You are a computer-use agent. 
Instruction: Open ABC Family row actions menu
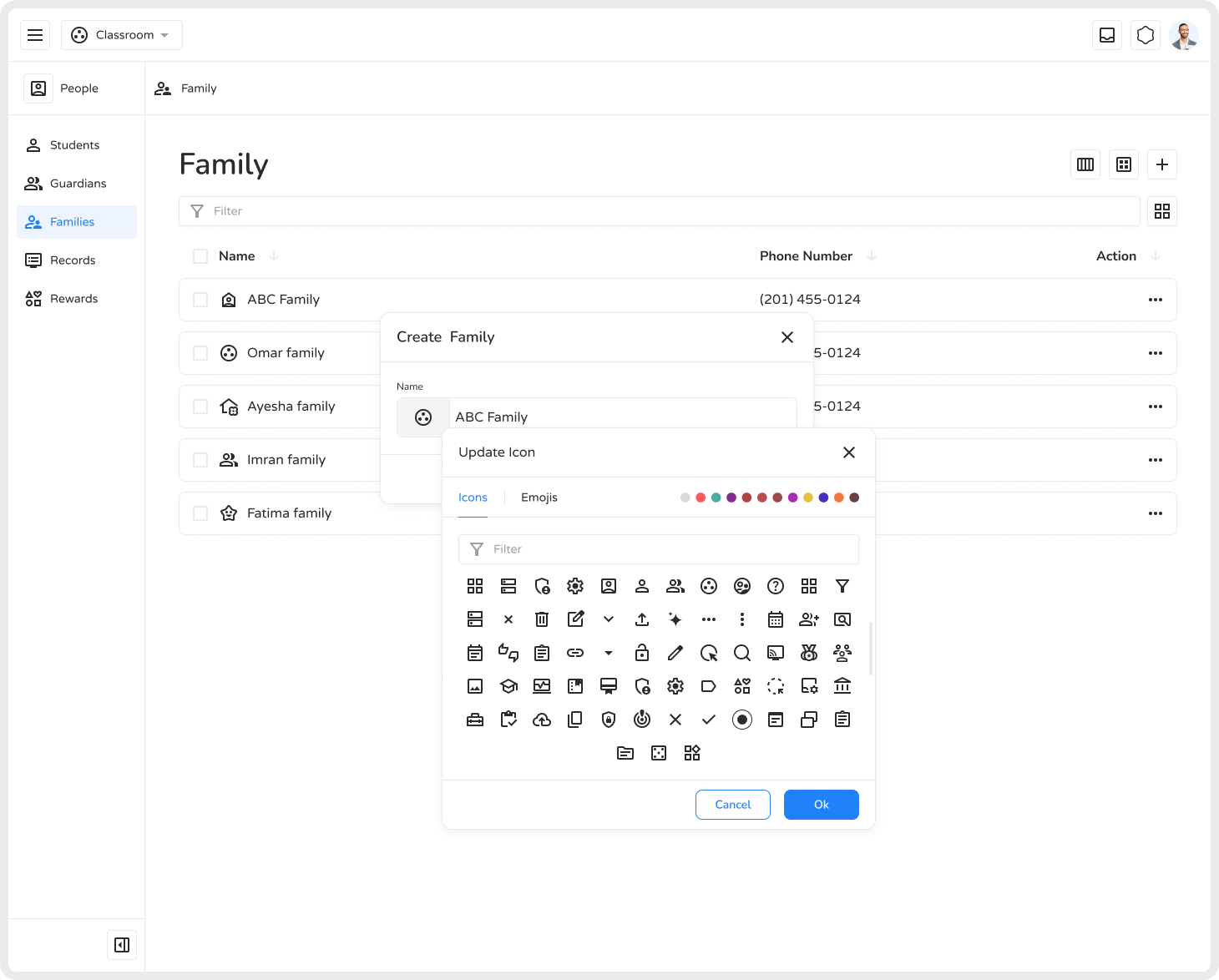tap(1156, 300)
